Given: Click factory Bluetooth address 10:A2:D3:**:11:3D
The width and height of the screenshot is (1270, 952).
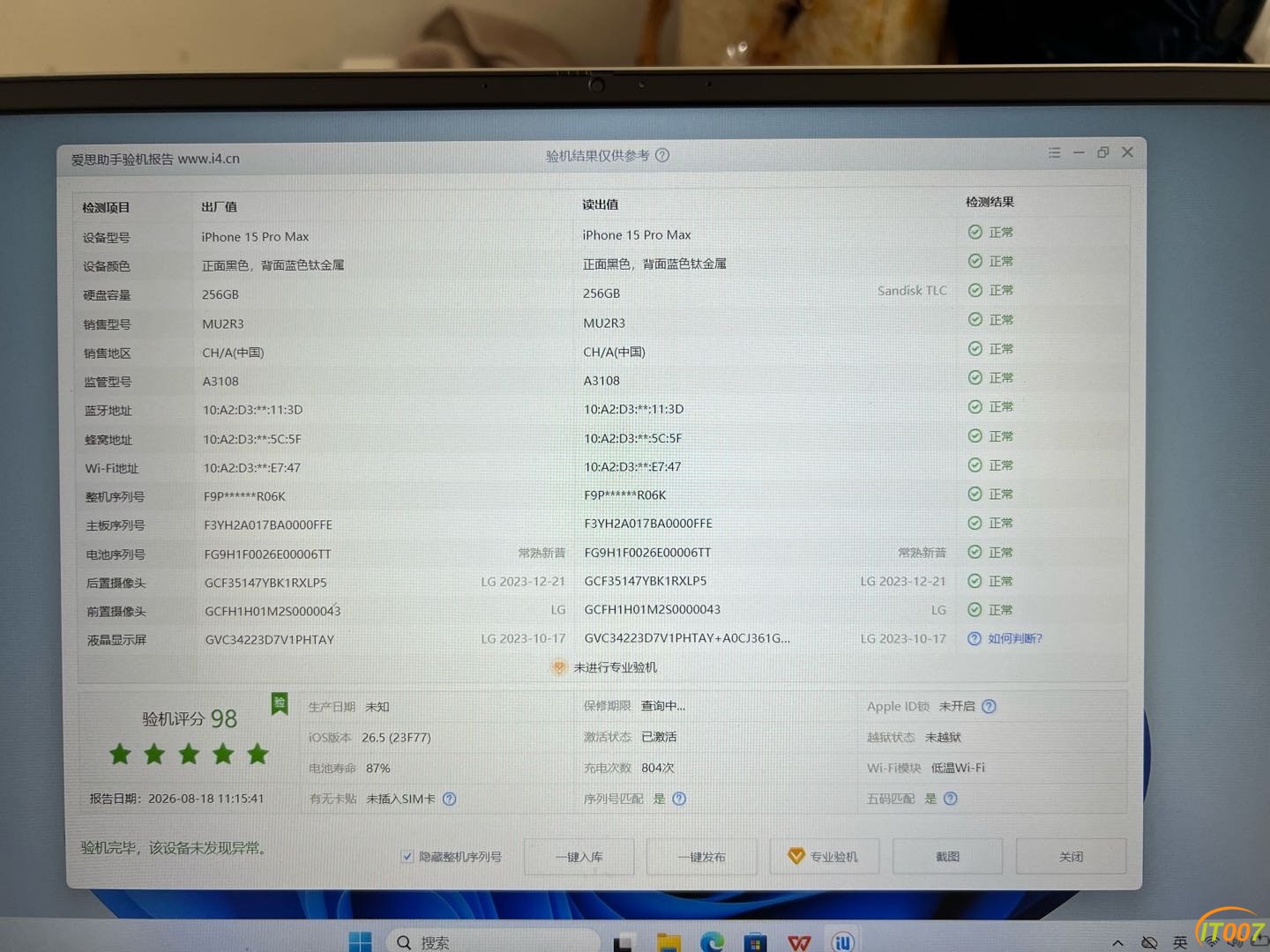Looking at the screenshot, I should 253,410.
